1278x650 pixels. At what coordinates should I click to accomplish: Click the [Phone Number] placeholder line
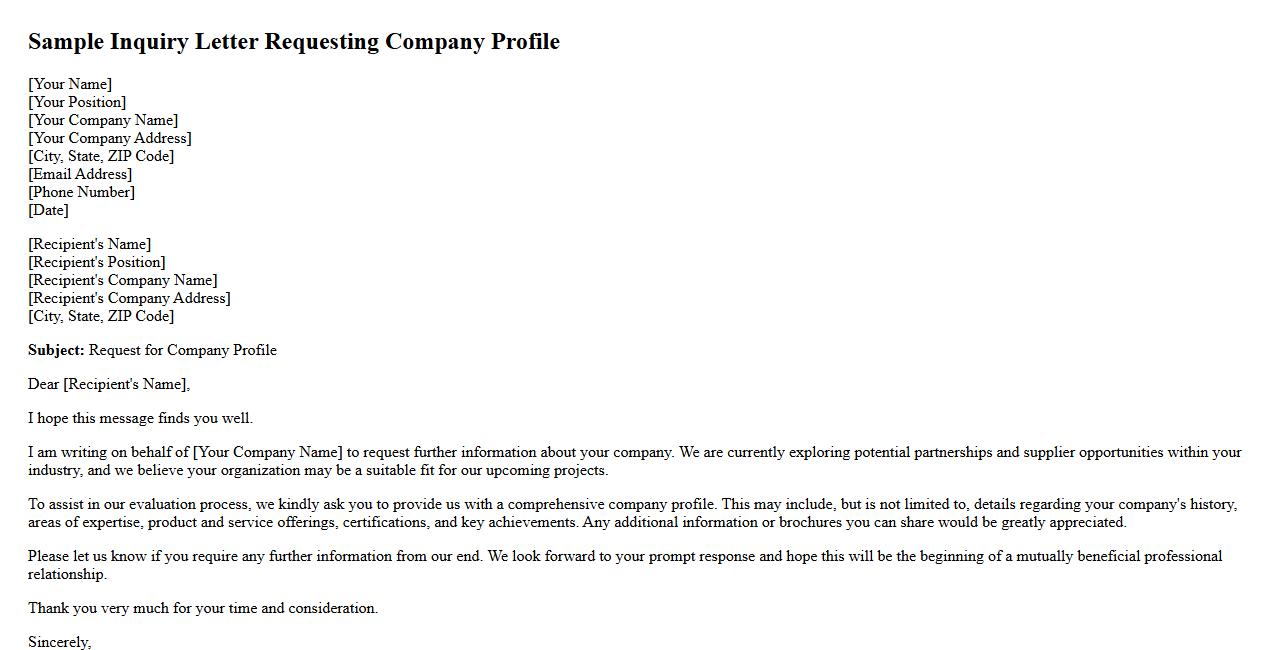pyautogui.click(x=81, y=192)
